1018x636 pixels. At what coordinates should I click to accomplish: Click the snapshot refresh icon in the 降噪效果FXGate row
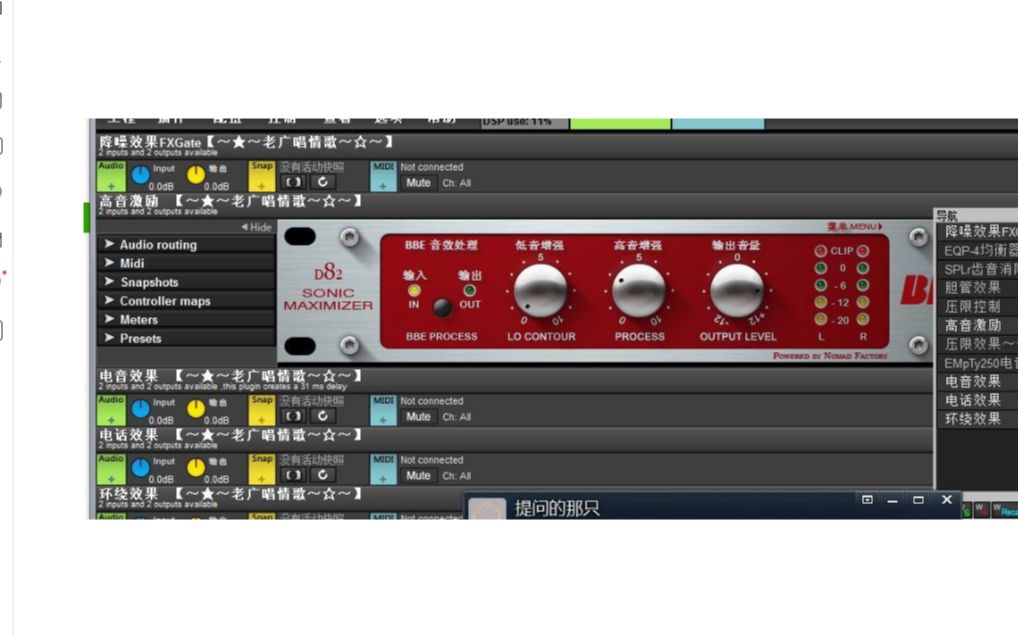click(323, 182)
